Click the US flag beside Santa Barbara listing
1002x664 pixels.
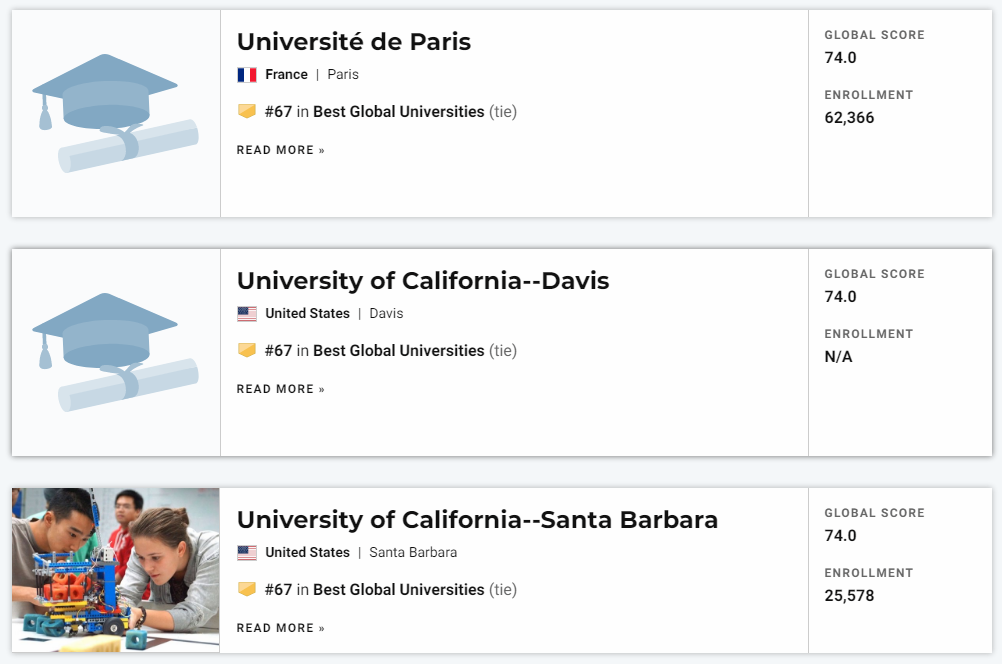[247, 553]
